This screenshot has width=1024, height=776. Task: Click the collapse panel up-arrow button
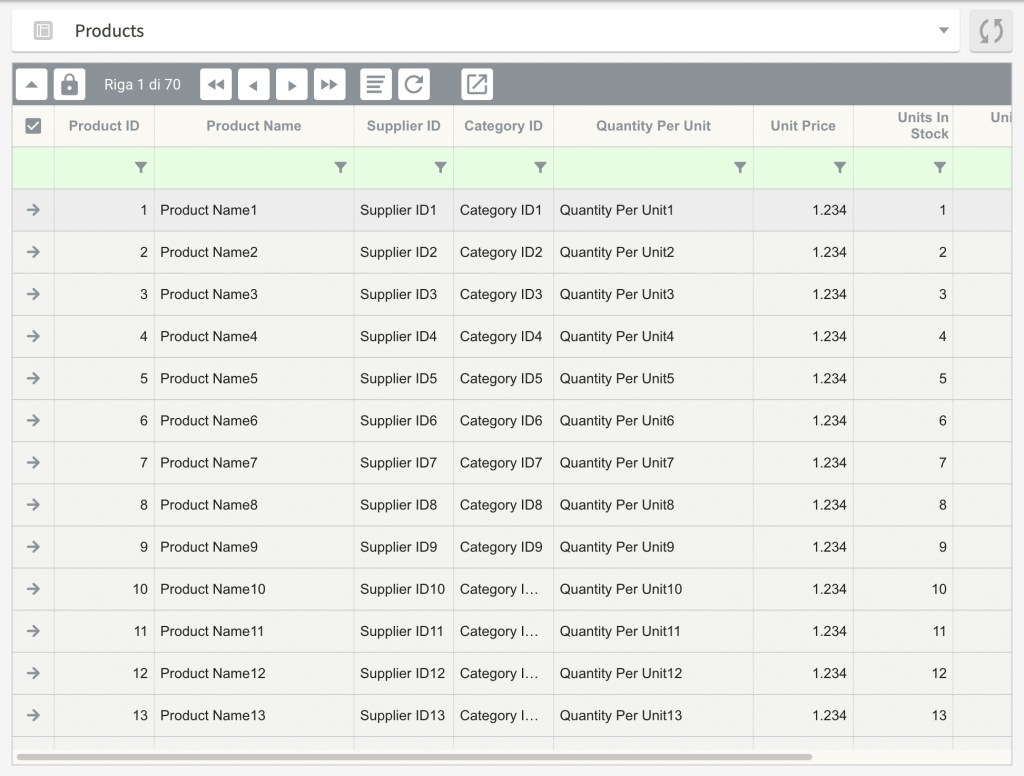point(31,84)
